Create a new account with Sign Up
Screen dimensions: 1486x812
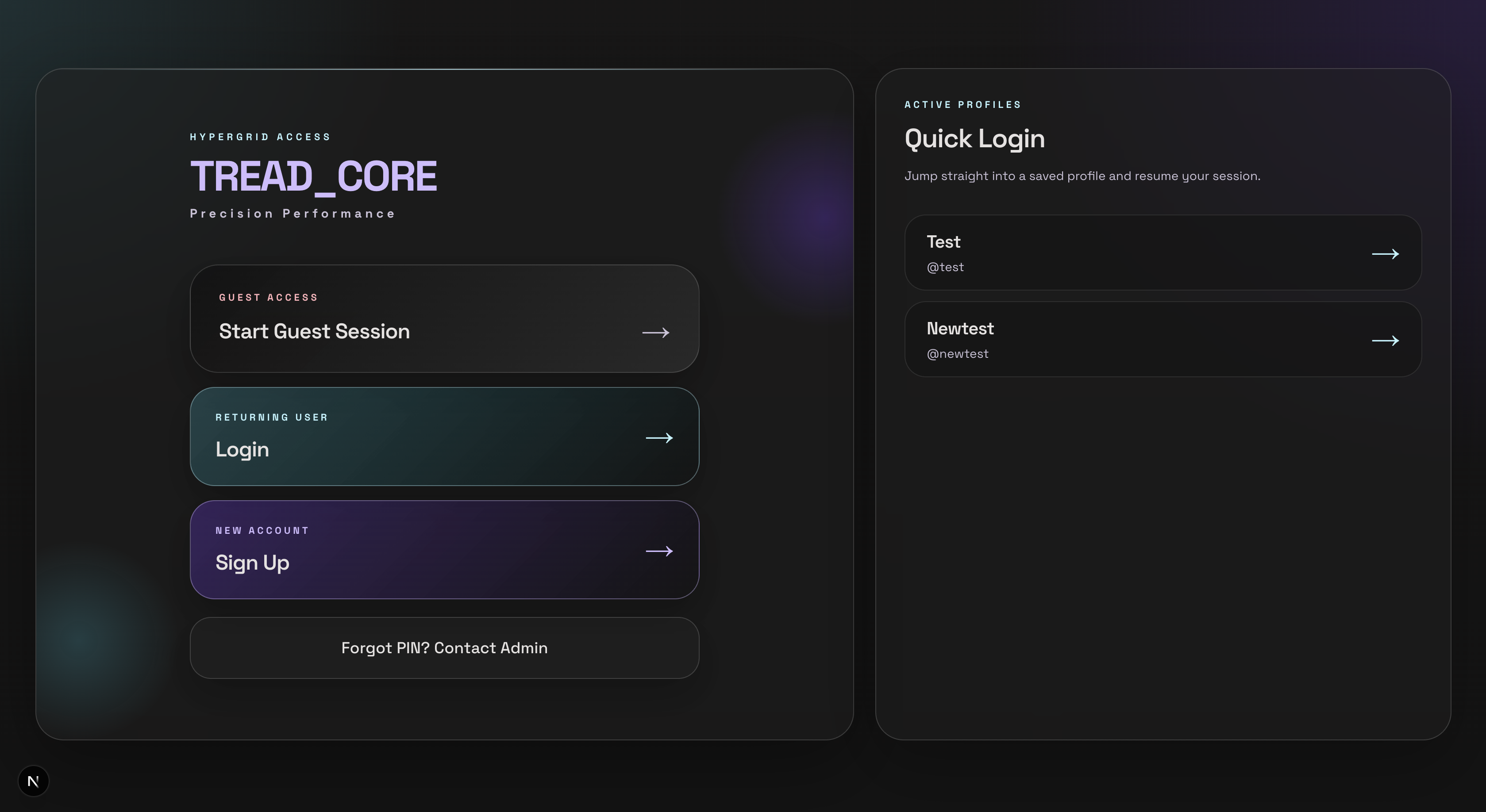(444, 550)
